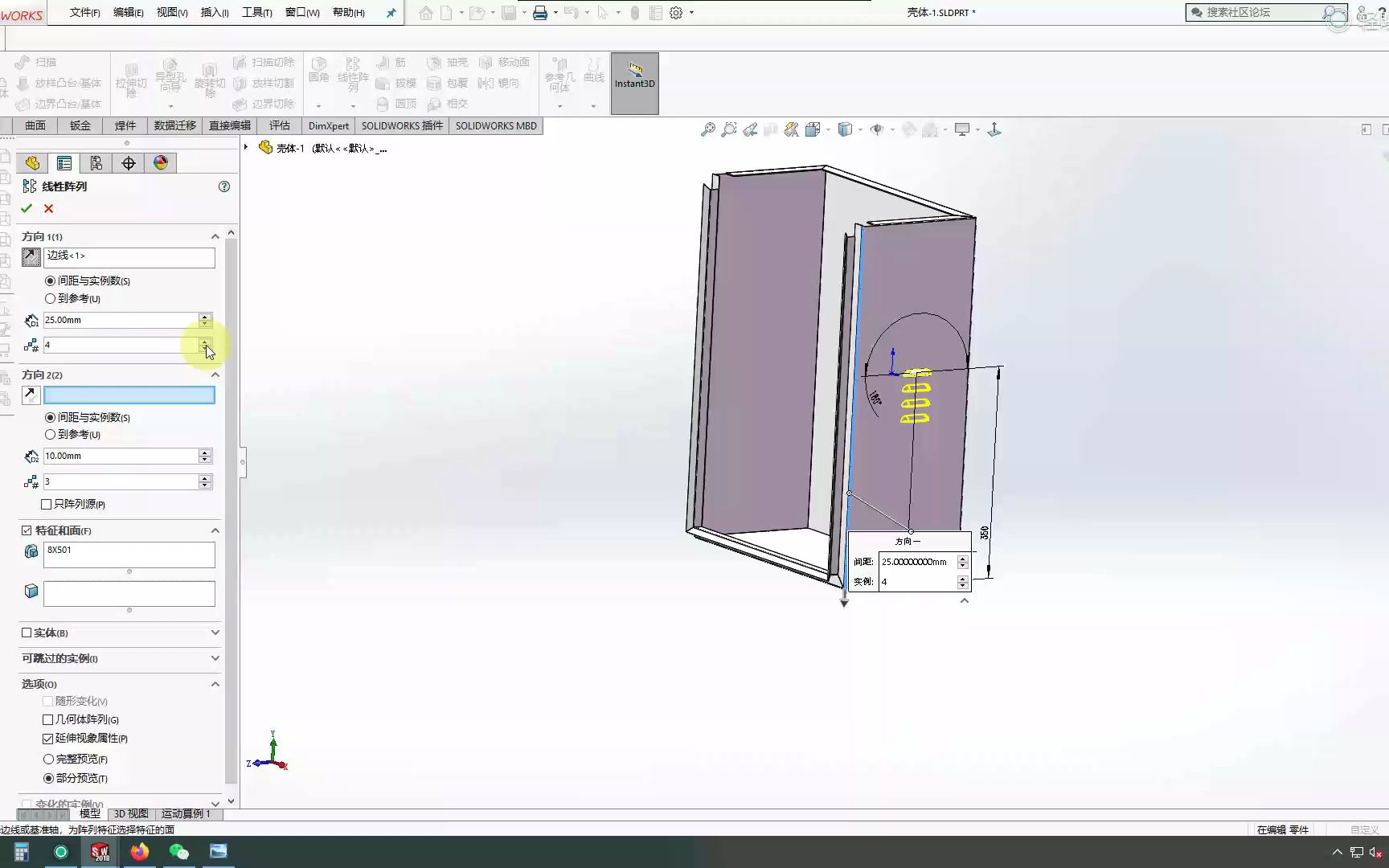Open the view orientation cube icon
Viewport: 1389px width, 868px height.
click(x=813, y=129)
